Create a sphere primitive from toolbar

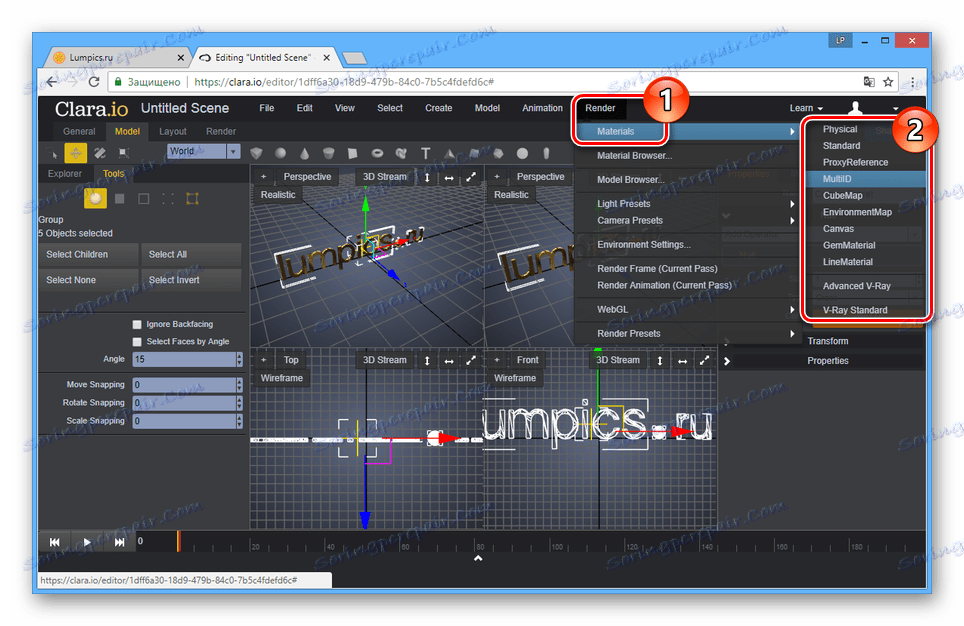[280, 153]
